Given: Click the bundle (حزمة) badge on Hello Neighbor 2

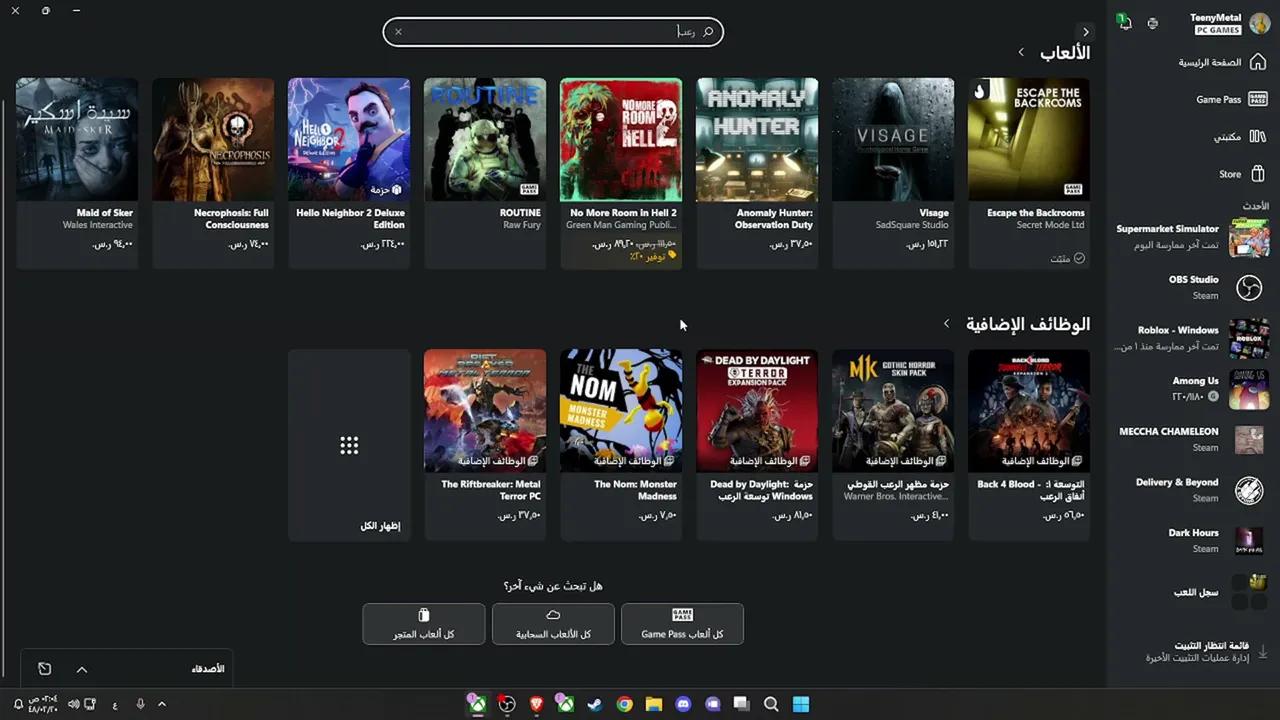Looking at the screenshot, I should click(386, 189).
